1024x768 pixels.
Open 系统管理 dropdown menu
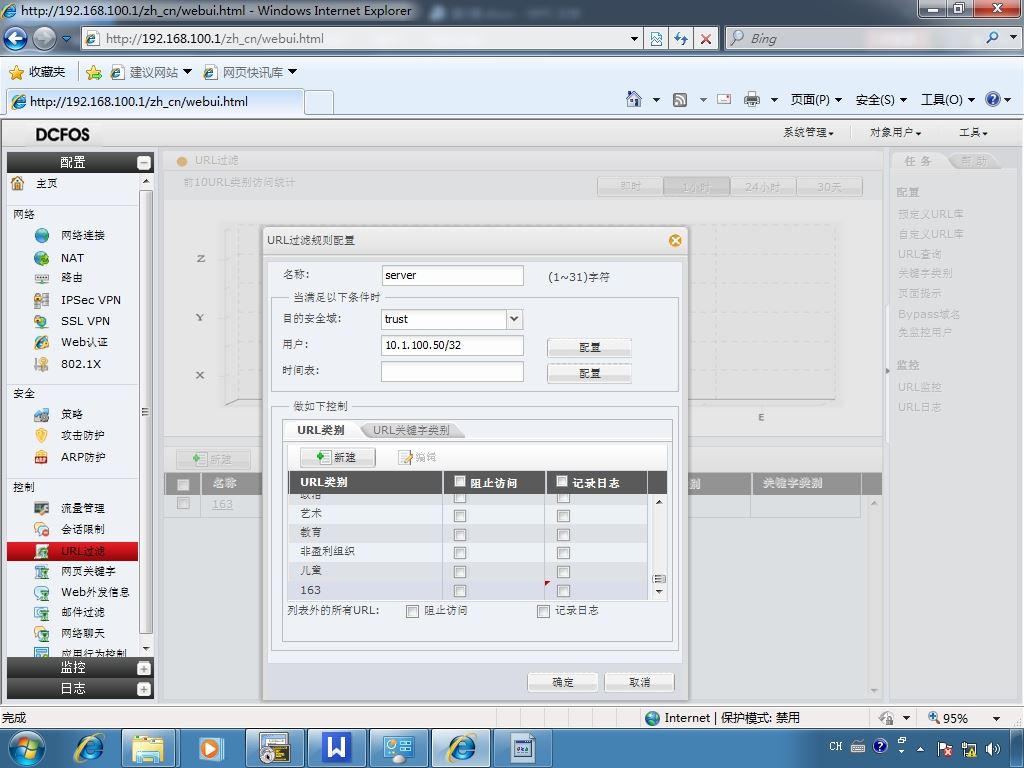808,133
